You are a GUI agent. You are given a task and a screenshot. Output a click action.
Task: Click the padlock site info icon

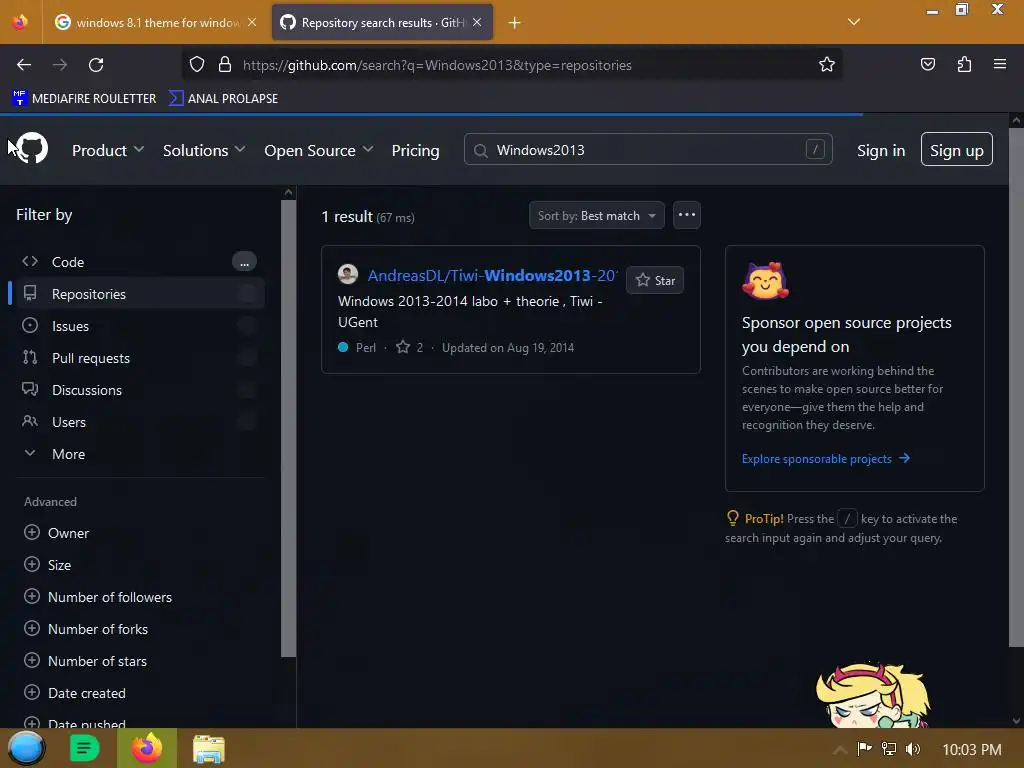(x=225, y=65)
